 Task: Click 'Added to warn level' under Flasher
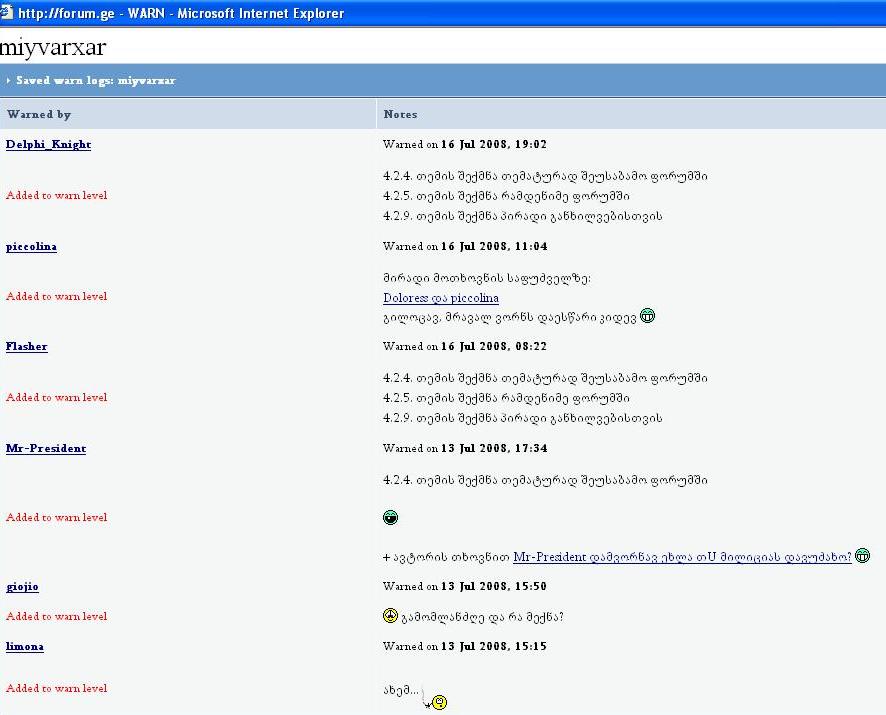pyautogui.click(x=57, y=397)
